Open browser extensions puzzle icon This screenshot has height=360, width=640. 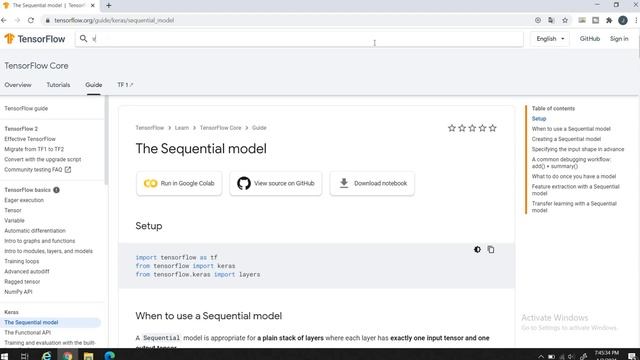pos(609,20)
